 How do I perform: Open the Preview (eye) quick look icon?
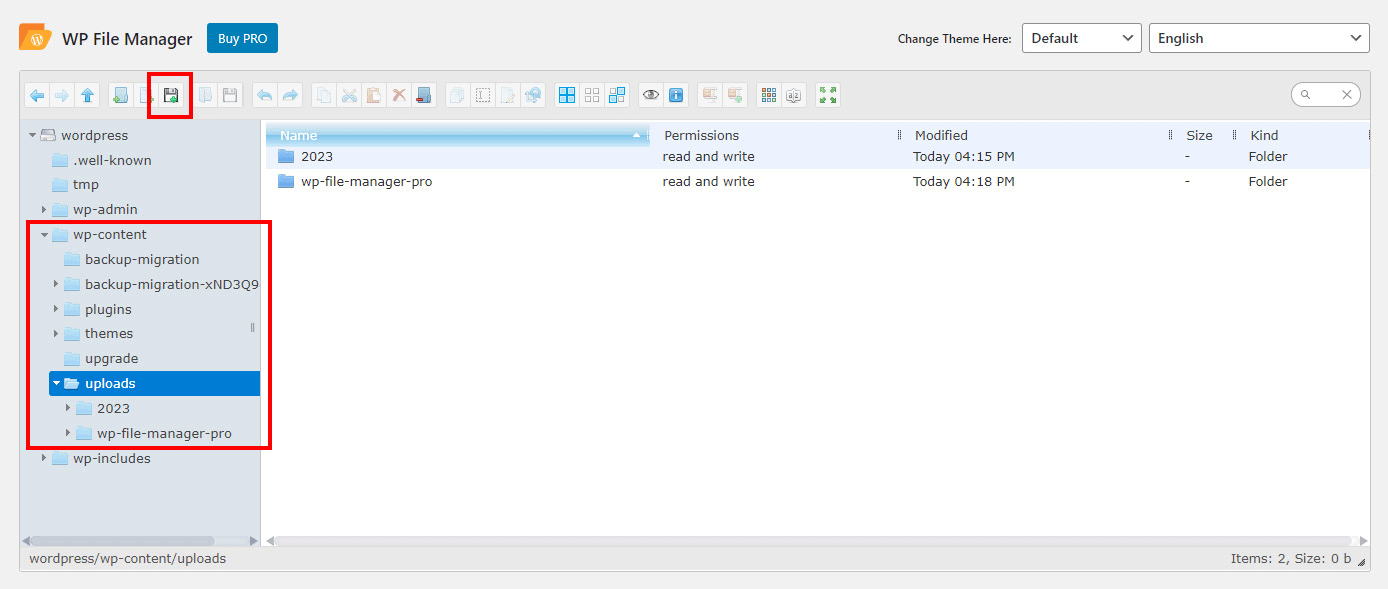(x=650, y=94)
